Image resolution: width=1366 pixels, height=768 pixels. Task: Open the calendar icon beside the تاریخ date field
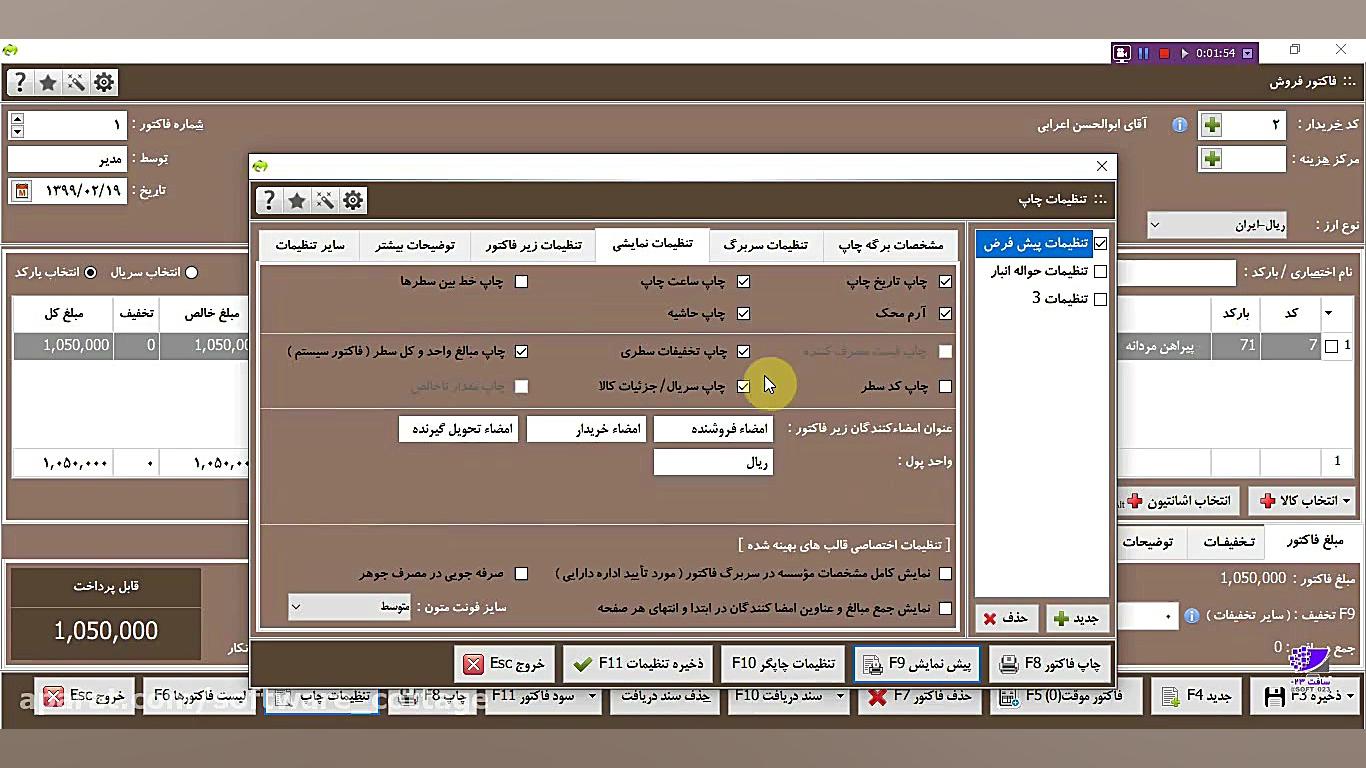22,191
